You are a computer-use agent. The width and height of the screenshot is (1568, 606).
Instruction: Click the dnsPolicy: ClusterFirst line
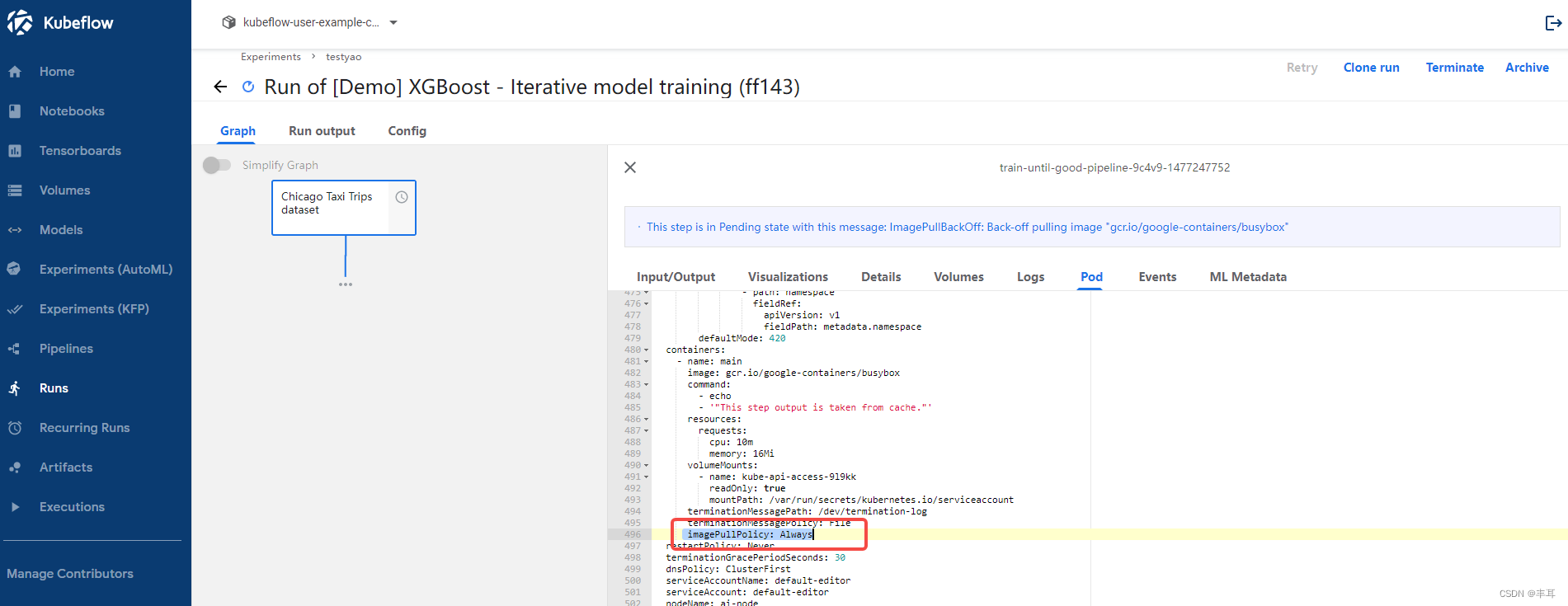tap(728, 570)
